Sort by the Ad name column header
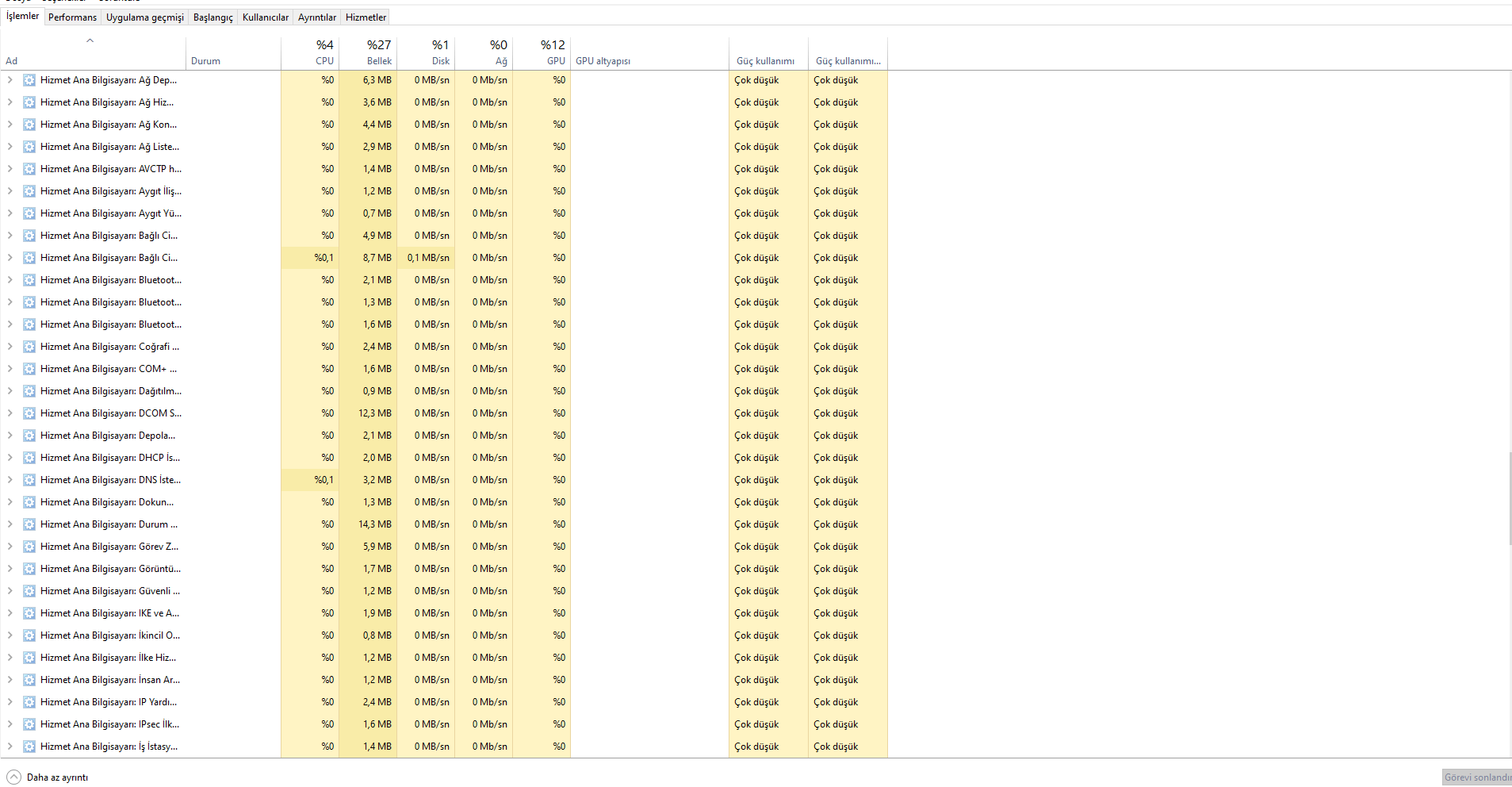 pos(94,53)
